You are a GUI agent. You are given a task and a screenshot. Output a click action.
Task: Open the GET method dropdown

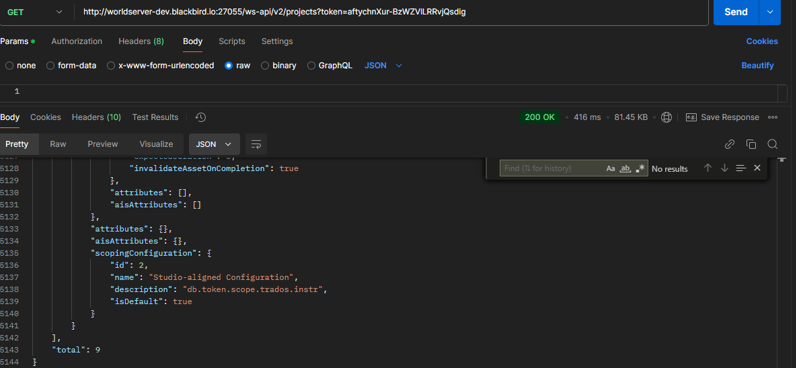(x=34, y=12)
